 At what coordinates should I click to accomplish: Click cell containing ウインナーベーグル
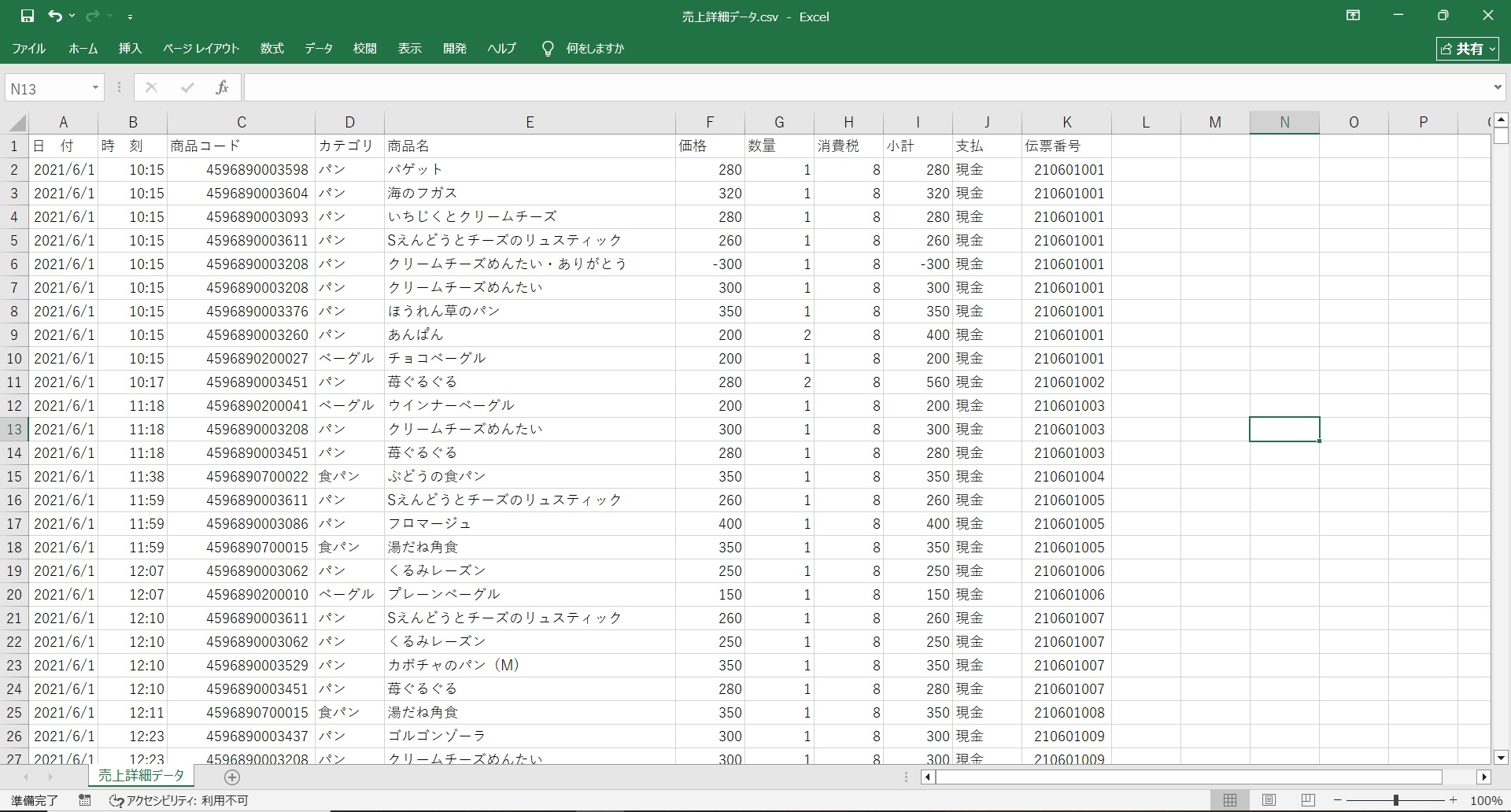(x=530, y=406)
